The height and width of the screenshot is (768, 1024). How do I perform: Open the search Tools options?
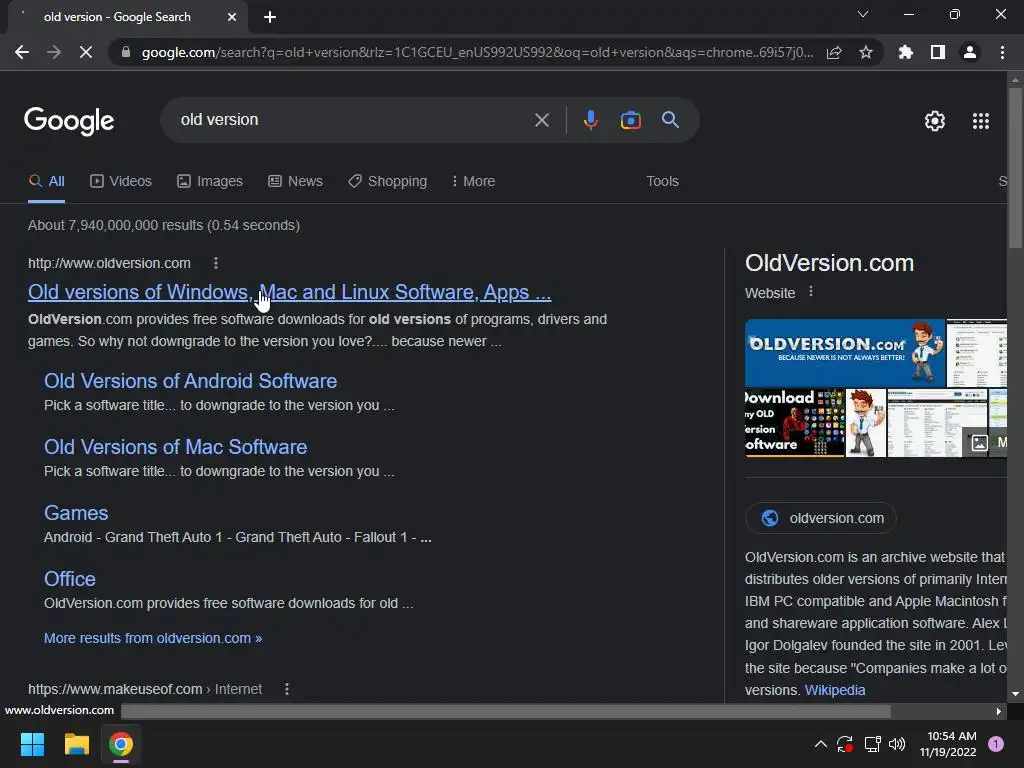click(662, 182)
